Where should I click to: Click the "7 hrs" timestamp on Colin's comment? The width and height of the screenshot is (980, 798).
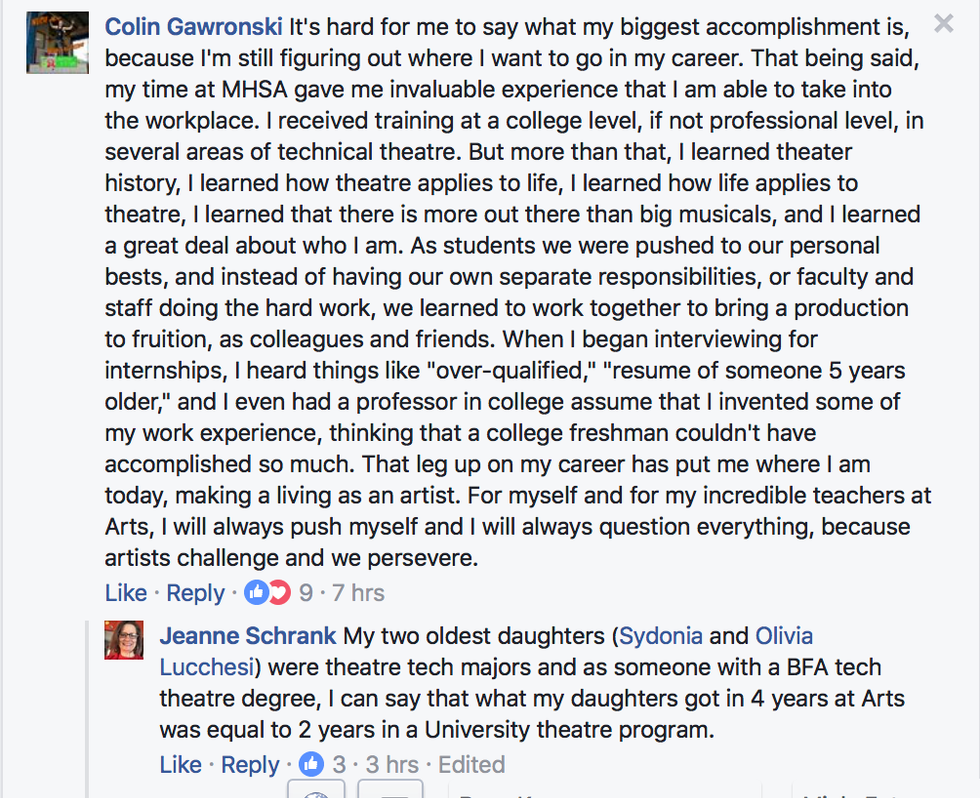[358, 593]
